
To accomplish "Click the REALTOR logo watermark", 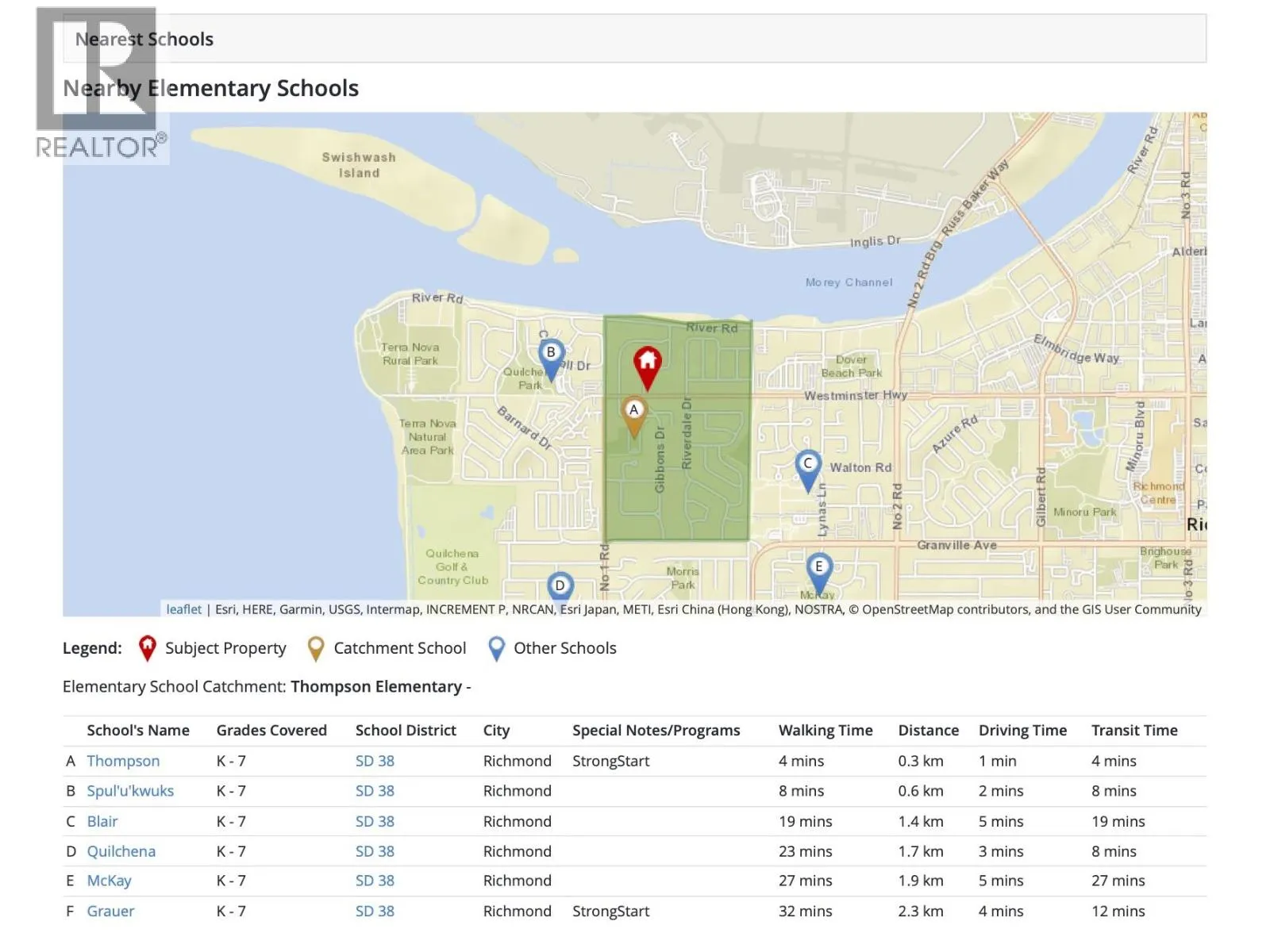I will click(98, 83).
